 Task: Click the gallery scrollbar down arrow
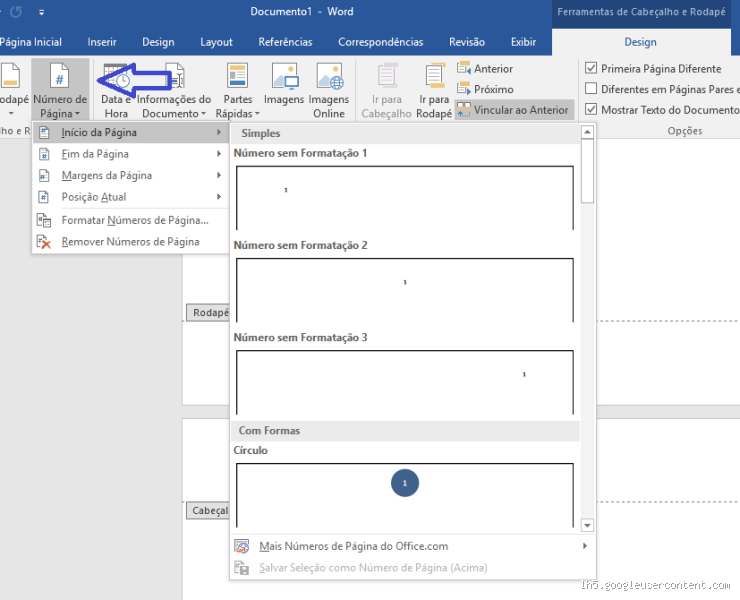coord(587,525)
